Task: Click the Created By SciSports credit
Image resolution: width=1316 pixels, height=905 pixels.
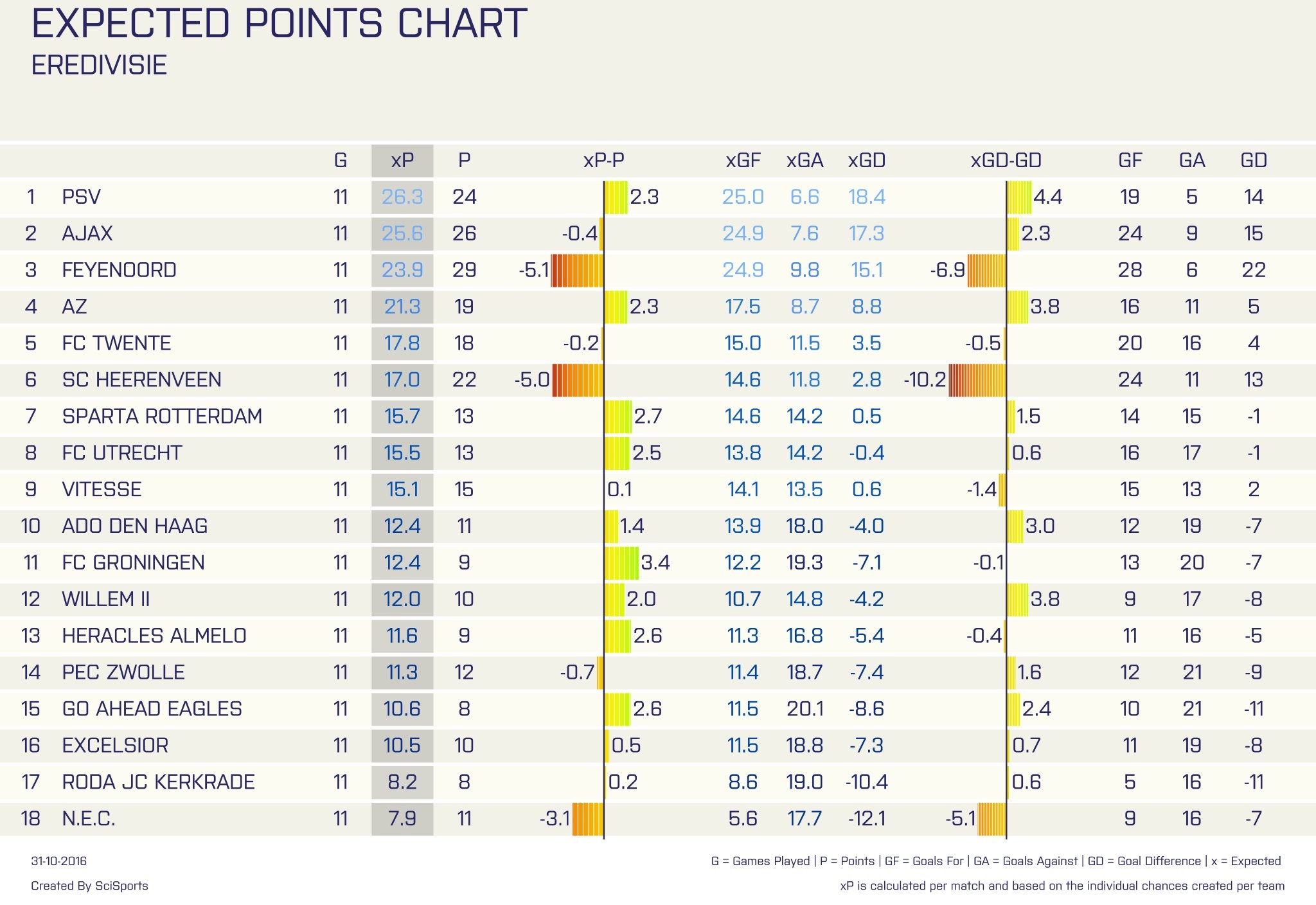Action: (89, 886)
